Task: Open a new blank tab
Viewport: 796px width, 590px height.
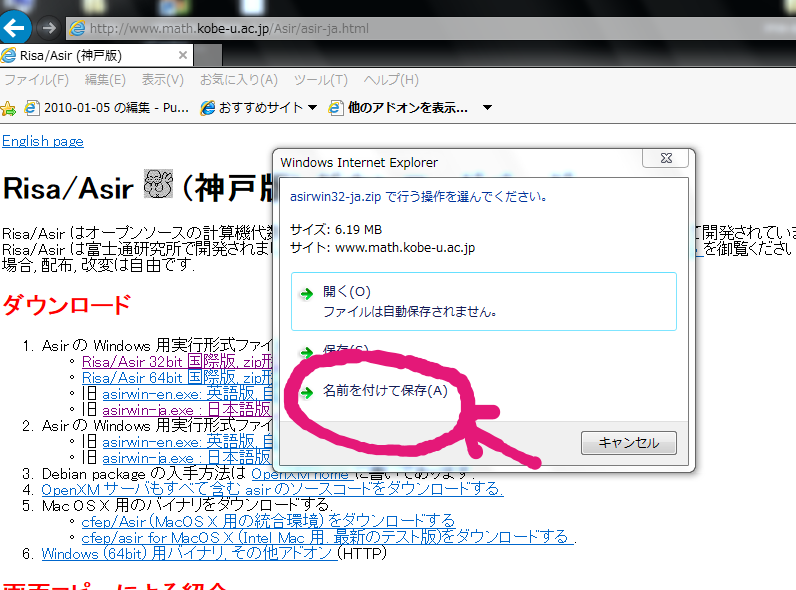Action: coord(208,55)
